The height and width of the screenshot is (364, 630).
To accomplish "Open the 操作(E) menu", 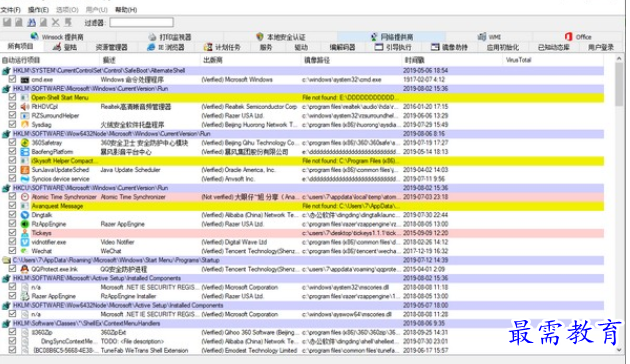I will tap(38, 10).
